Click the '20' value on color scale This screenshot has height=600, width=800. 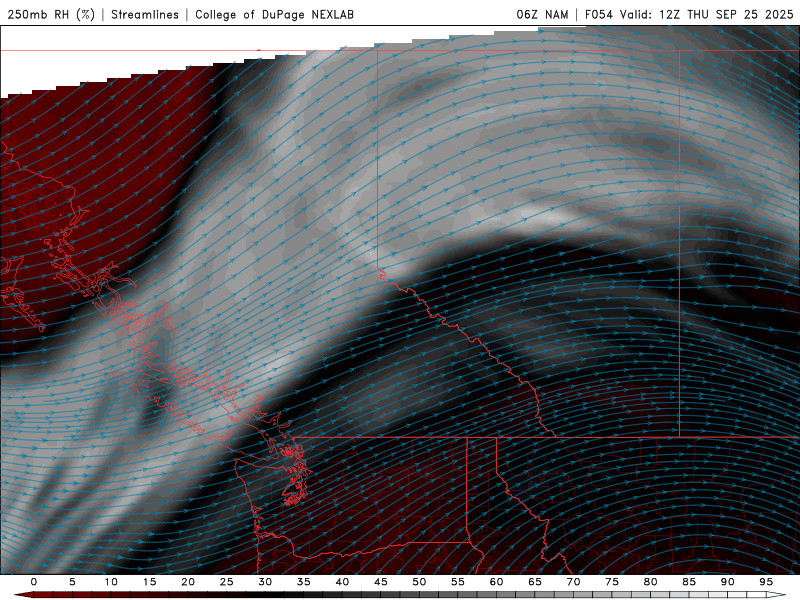(188, 582)
